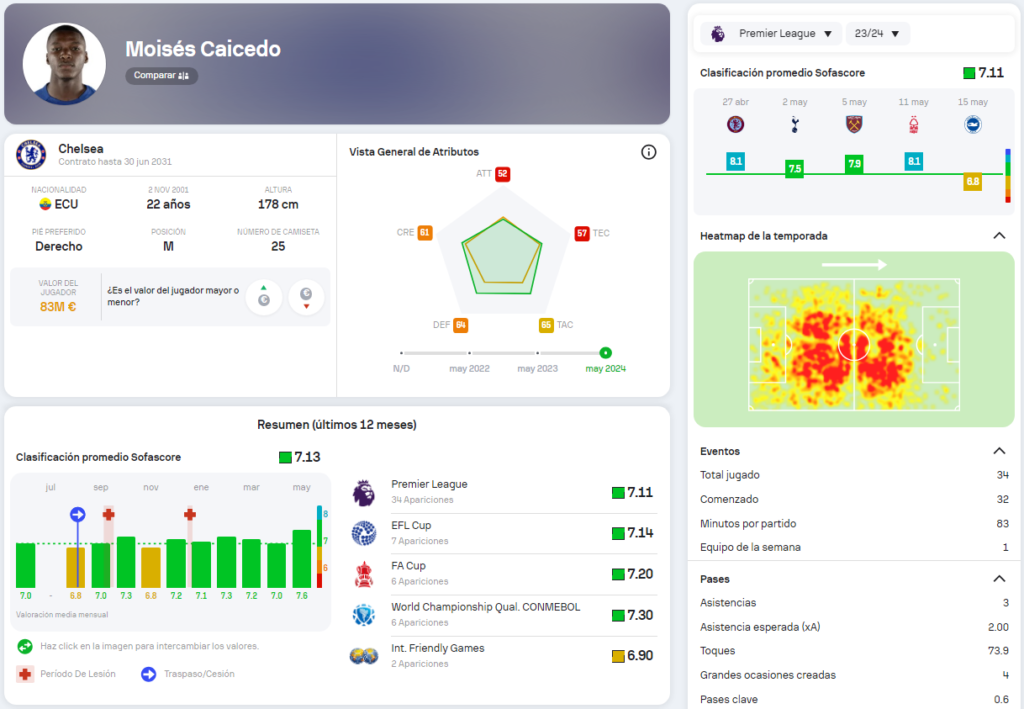1024x709 pixels.
Task: Open attribute overview info icon
Action: coord(648,152)
